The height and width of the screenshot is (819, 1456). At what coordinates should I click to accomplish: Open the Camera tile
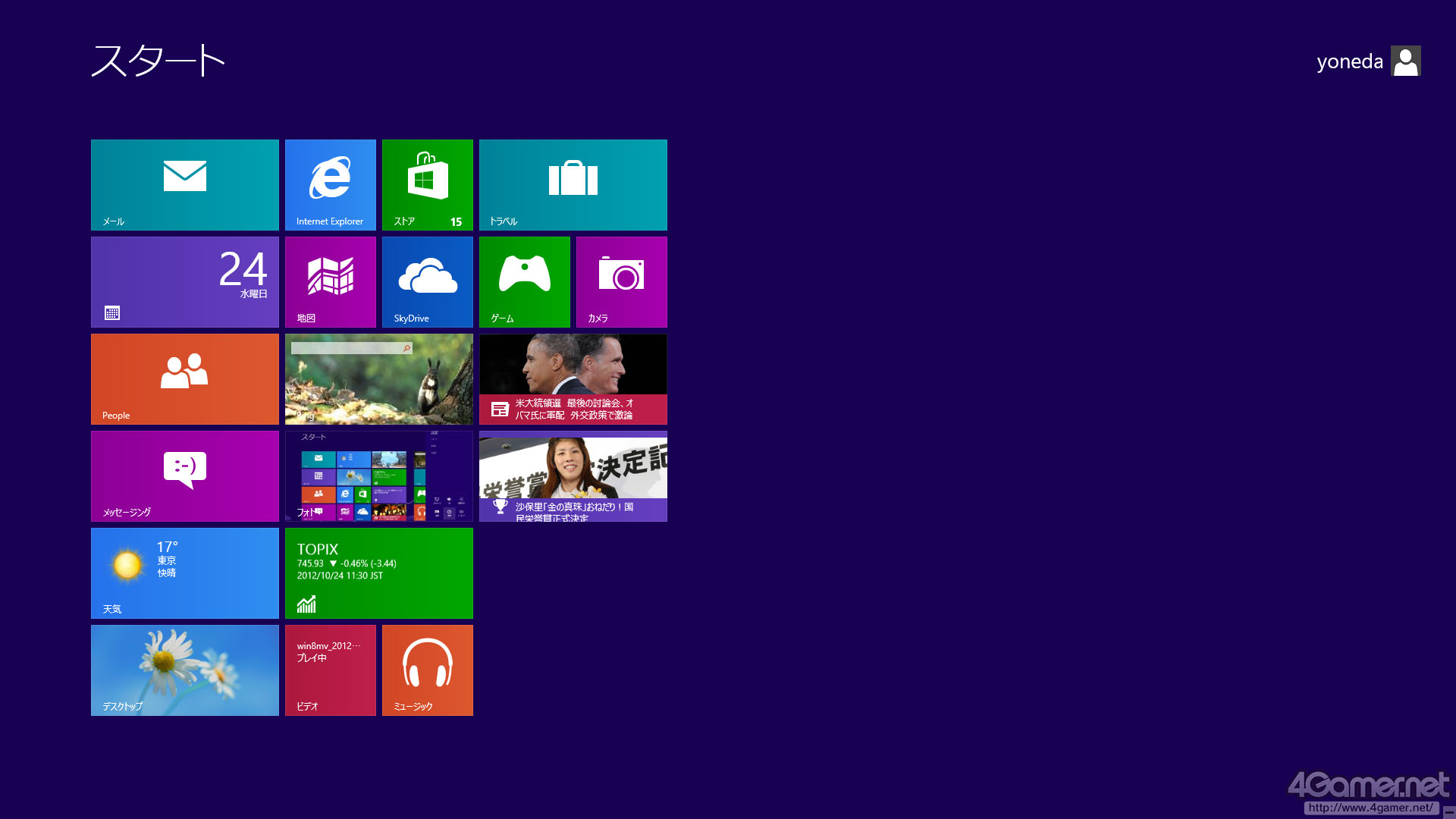click(621, 281)
